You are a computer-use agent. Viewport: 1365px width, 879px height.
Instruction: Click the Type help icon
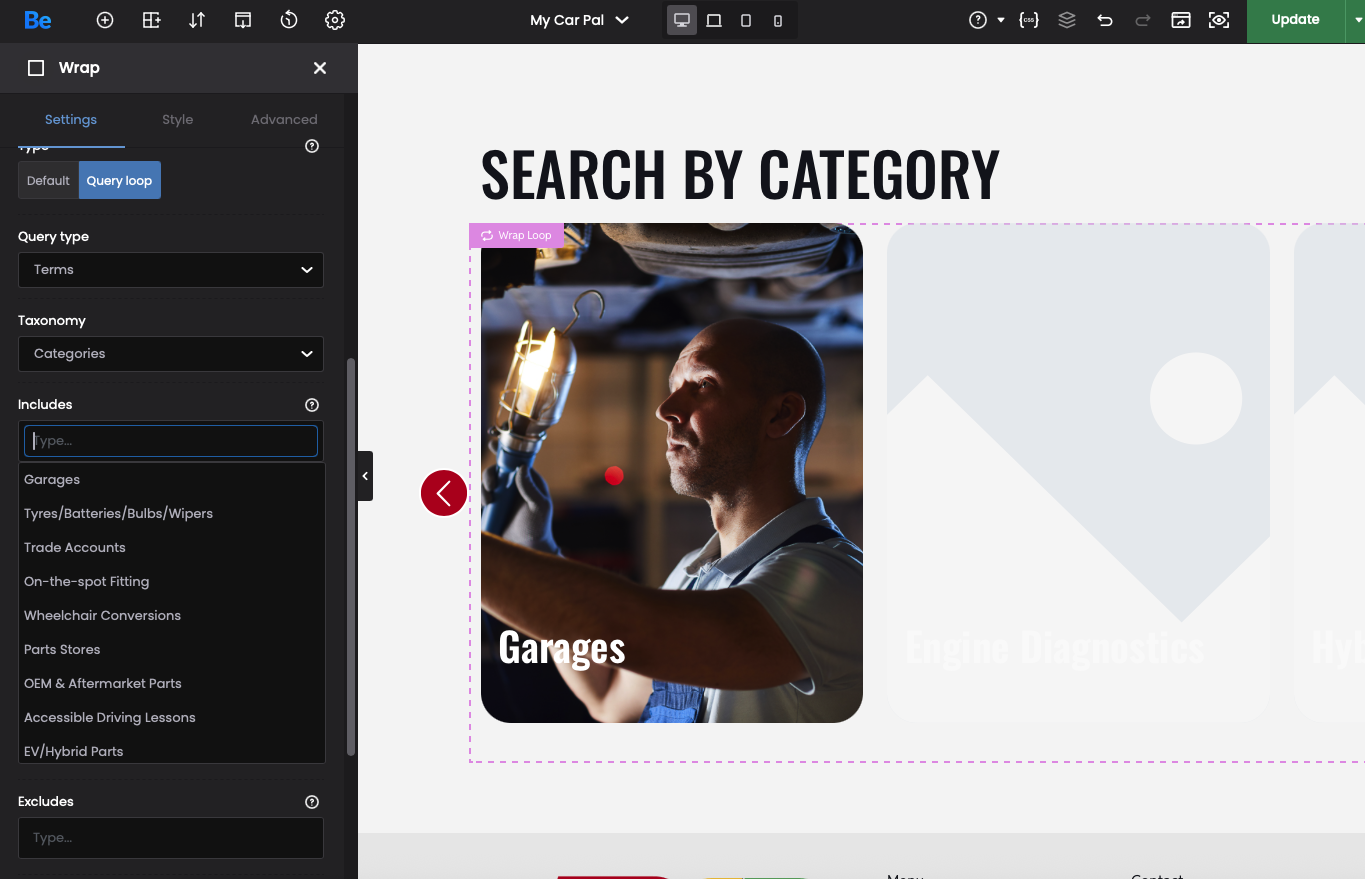tap(312, 146)
